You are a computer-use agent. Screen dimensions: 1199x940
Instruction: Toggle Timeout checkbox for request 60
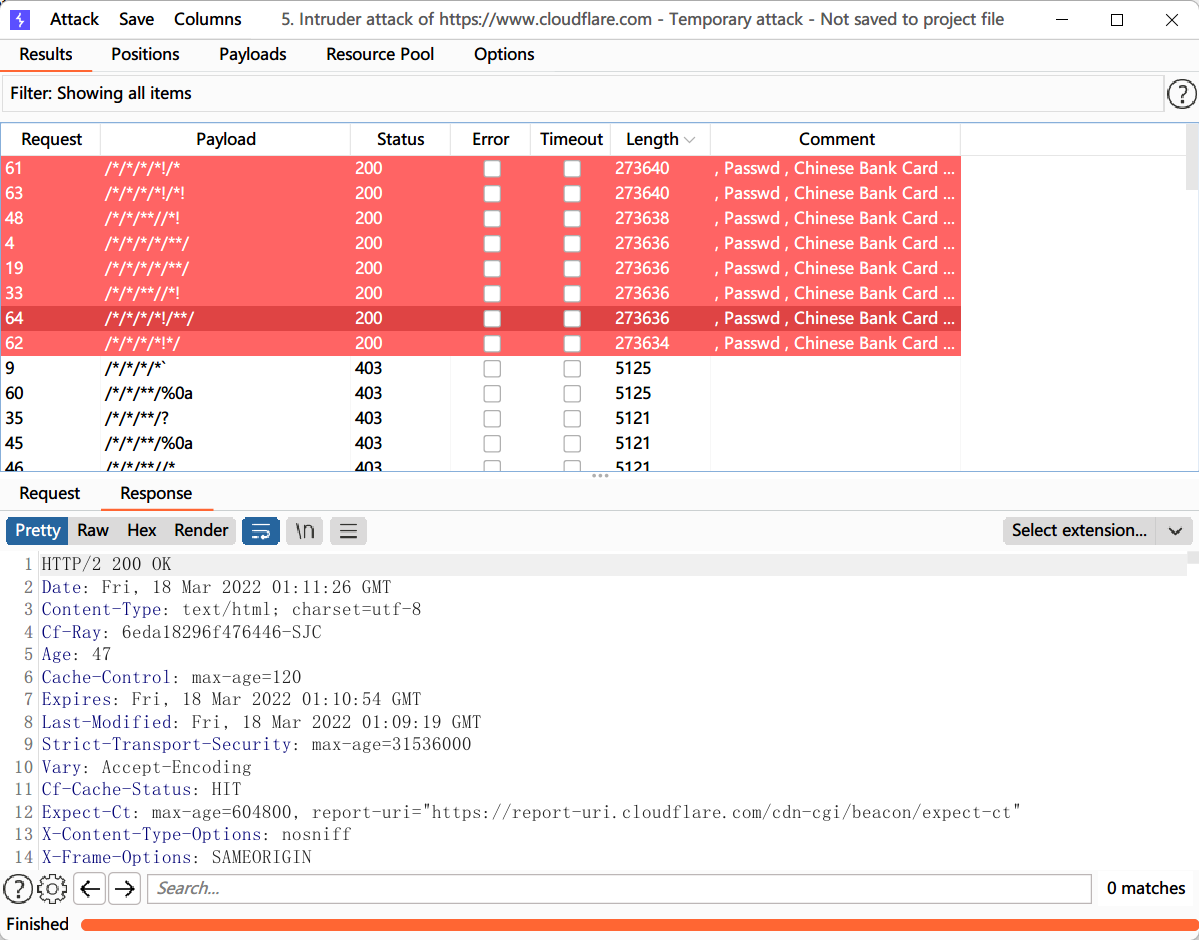tap(572, 394)
